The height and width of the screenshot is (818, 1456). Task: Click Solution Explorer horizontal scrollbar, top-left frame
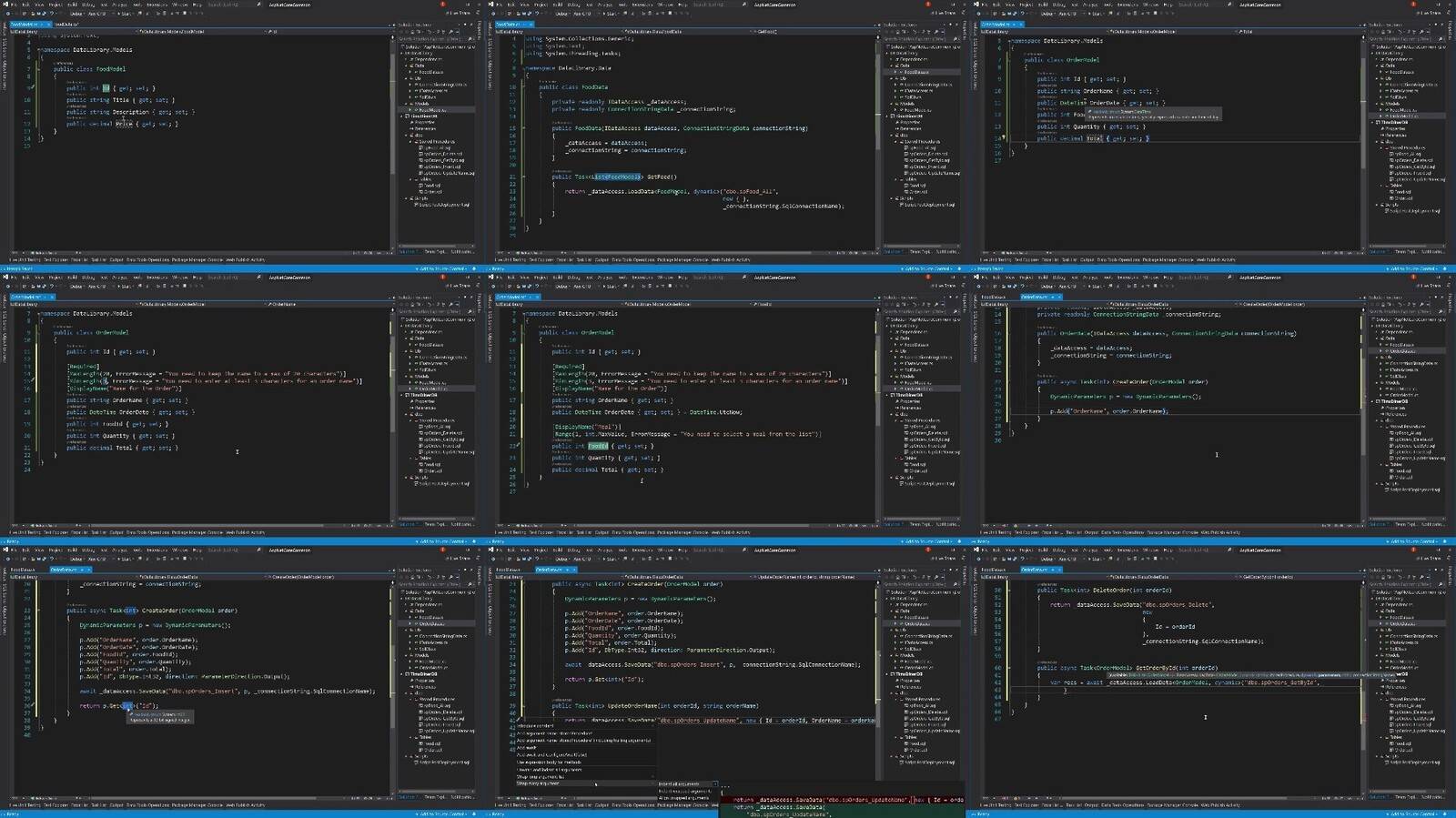[428, 246]
